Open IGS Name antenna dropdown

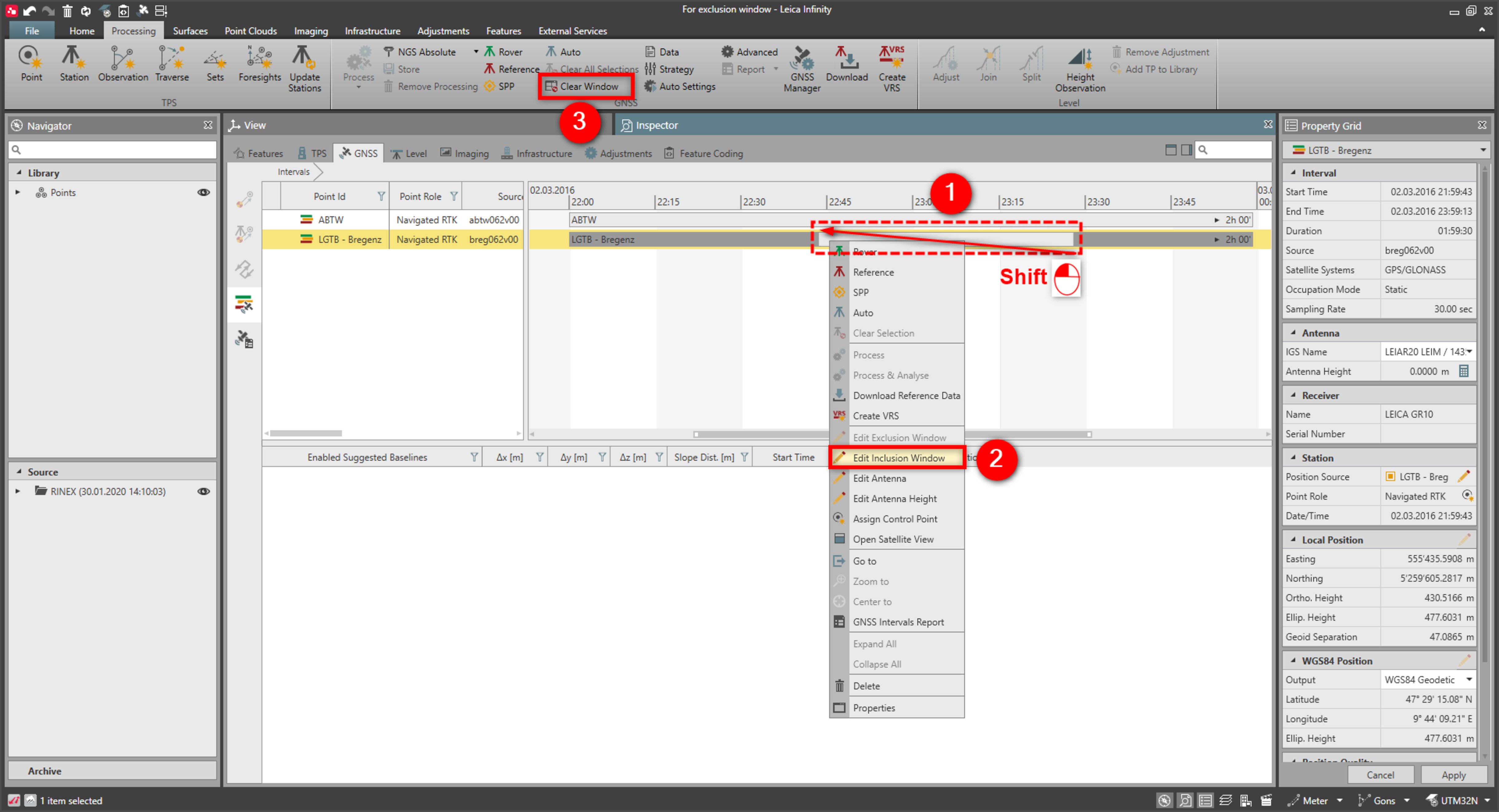[1469, 351]
